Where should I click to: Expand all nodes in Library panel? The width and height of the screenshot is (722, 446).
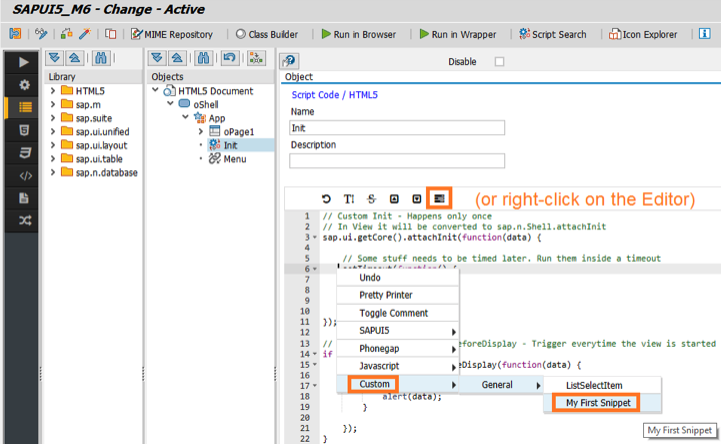pos(54,58)
